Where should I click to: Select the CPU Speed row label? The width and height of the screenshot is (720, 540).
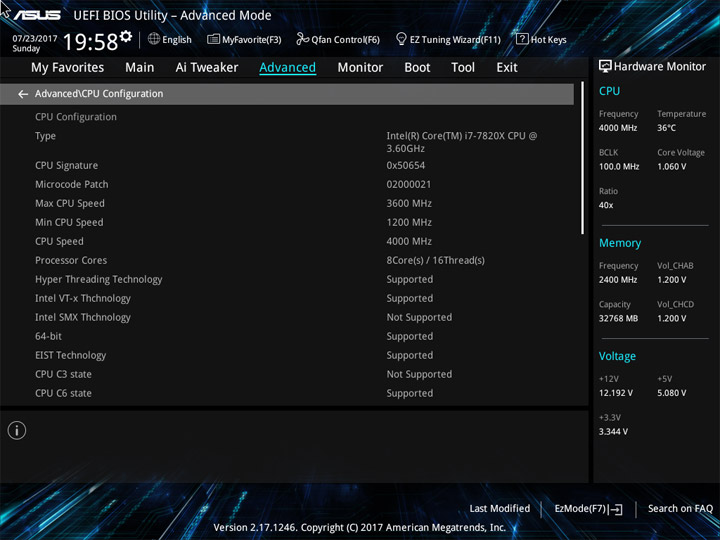(x=59, y=241)
